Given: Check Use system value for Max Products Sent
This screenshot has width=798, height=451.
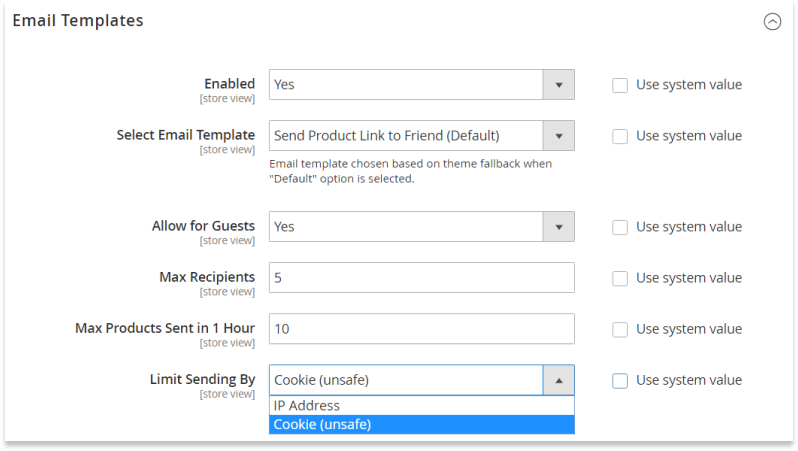Looking at the screenshot, I should pyautogui.click(x=620, y=329).
